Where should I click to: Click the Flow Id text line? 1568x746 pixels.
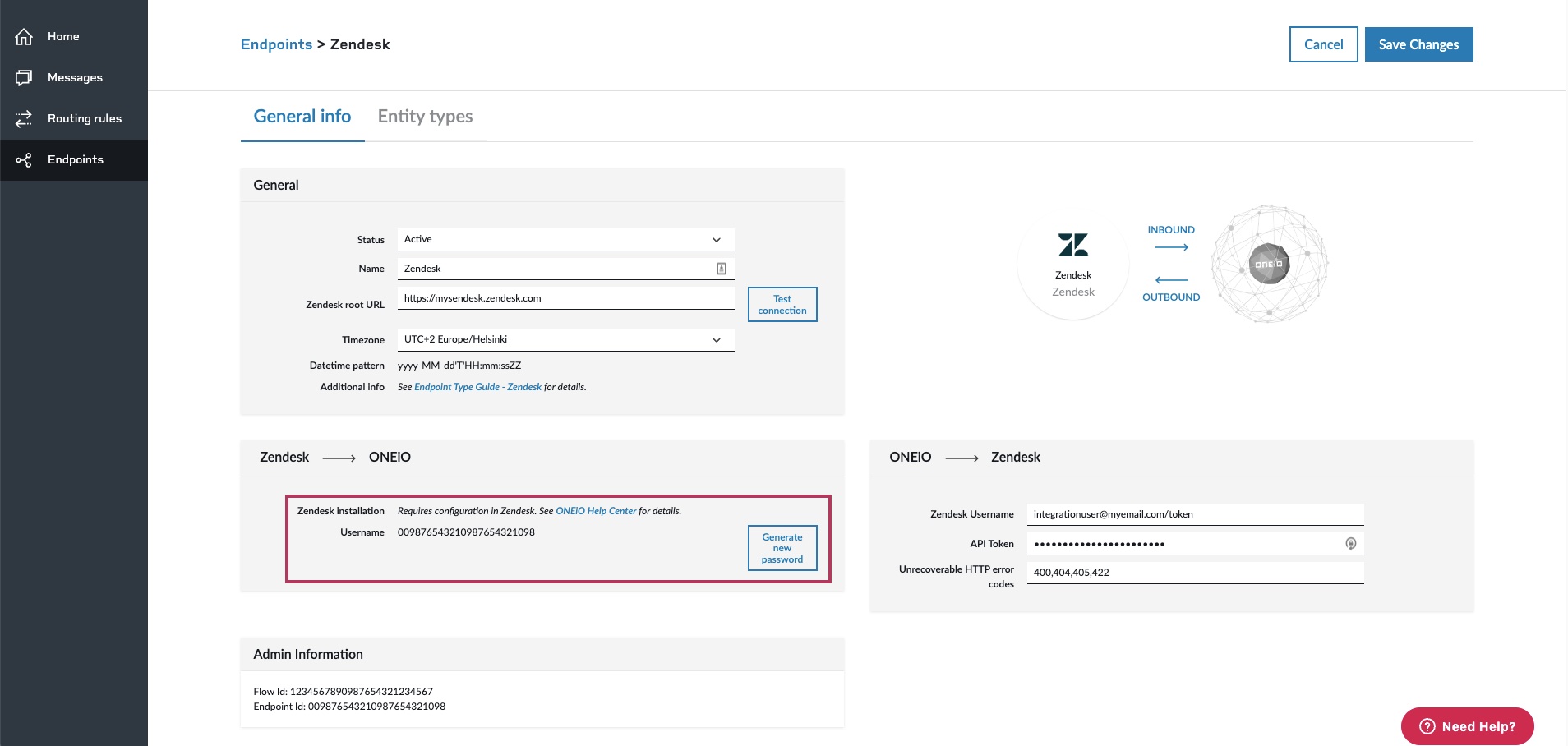pos(343,692)
